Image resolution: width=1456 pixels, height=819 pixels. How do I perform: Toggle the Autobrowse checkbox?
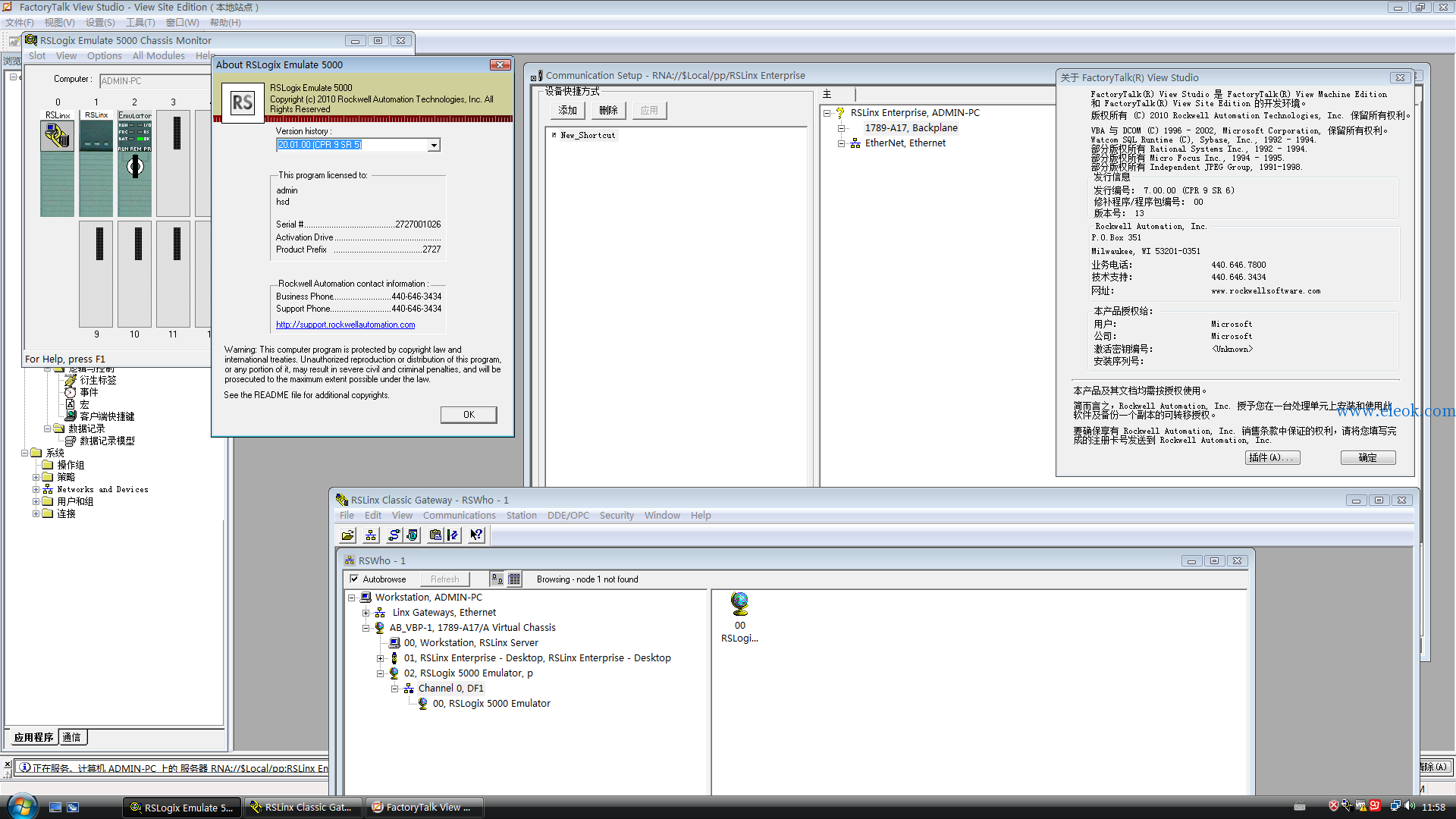pyautogui.click(x=354, y=579)
